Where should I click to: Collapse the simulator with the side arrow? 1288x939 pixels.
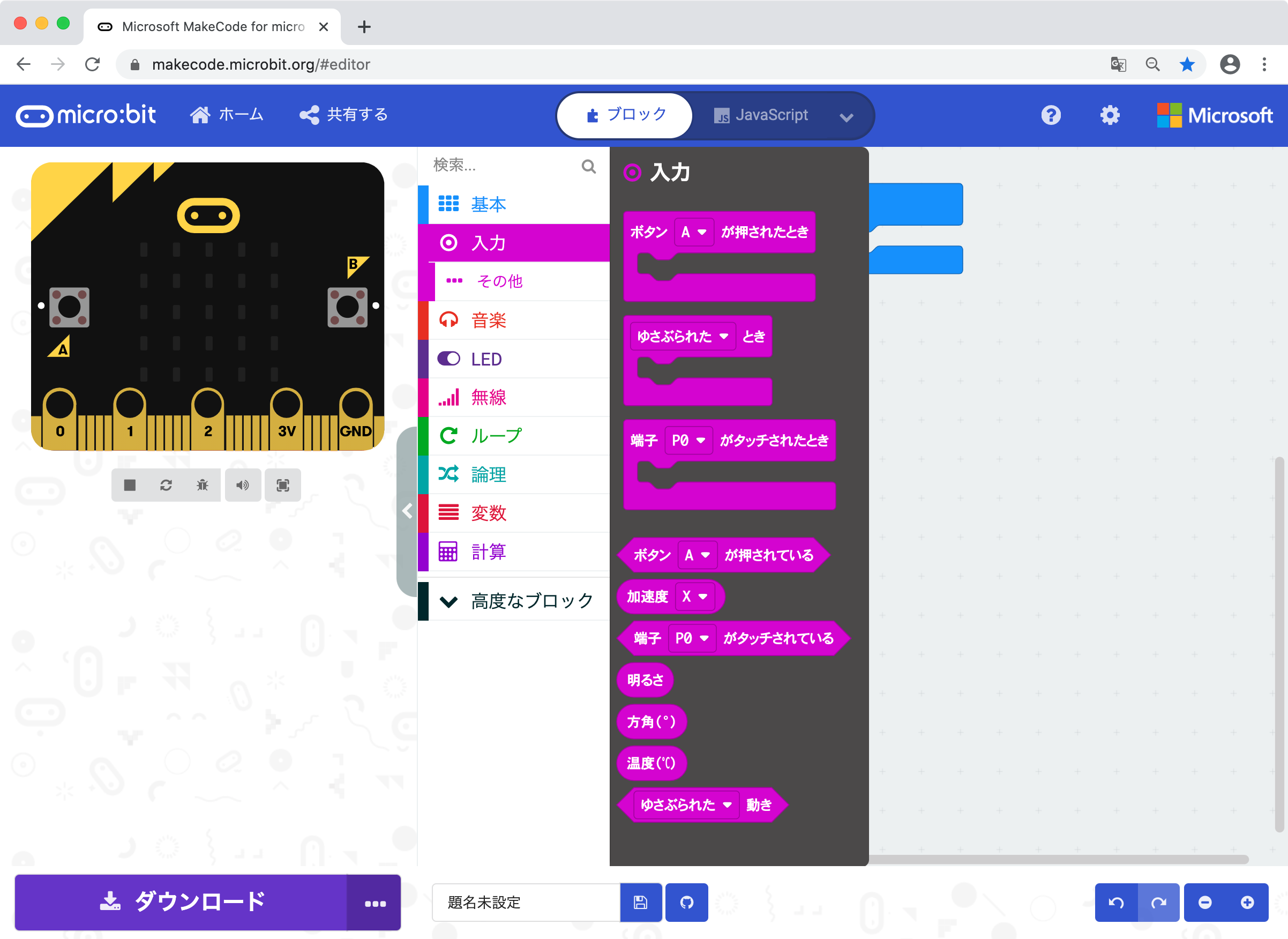pyautogui.click(x=407, y=511)
